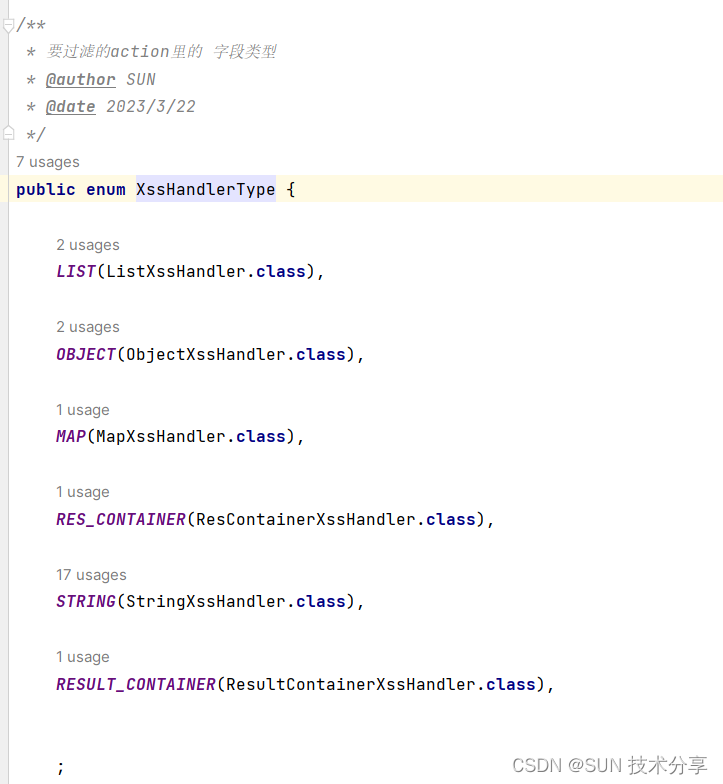Navigate to ListXssHandler class reference
This screenshot has height=784, width=723.
[x=176, y=272]
